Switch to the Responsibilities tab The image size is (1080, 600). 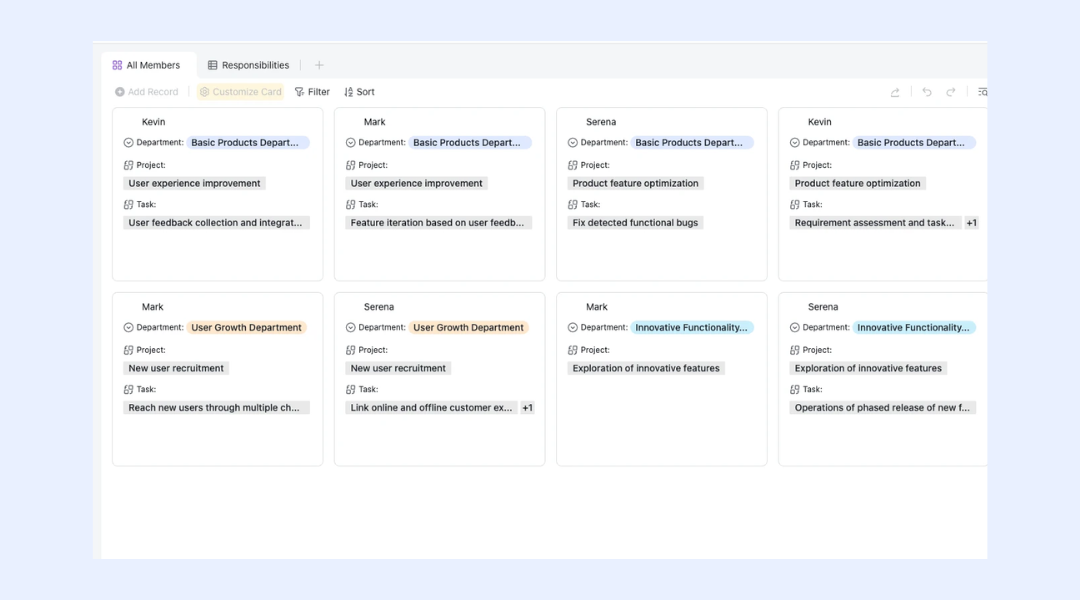(249, 65)
